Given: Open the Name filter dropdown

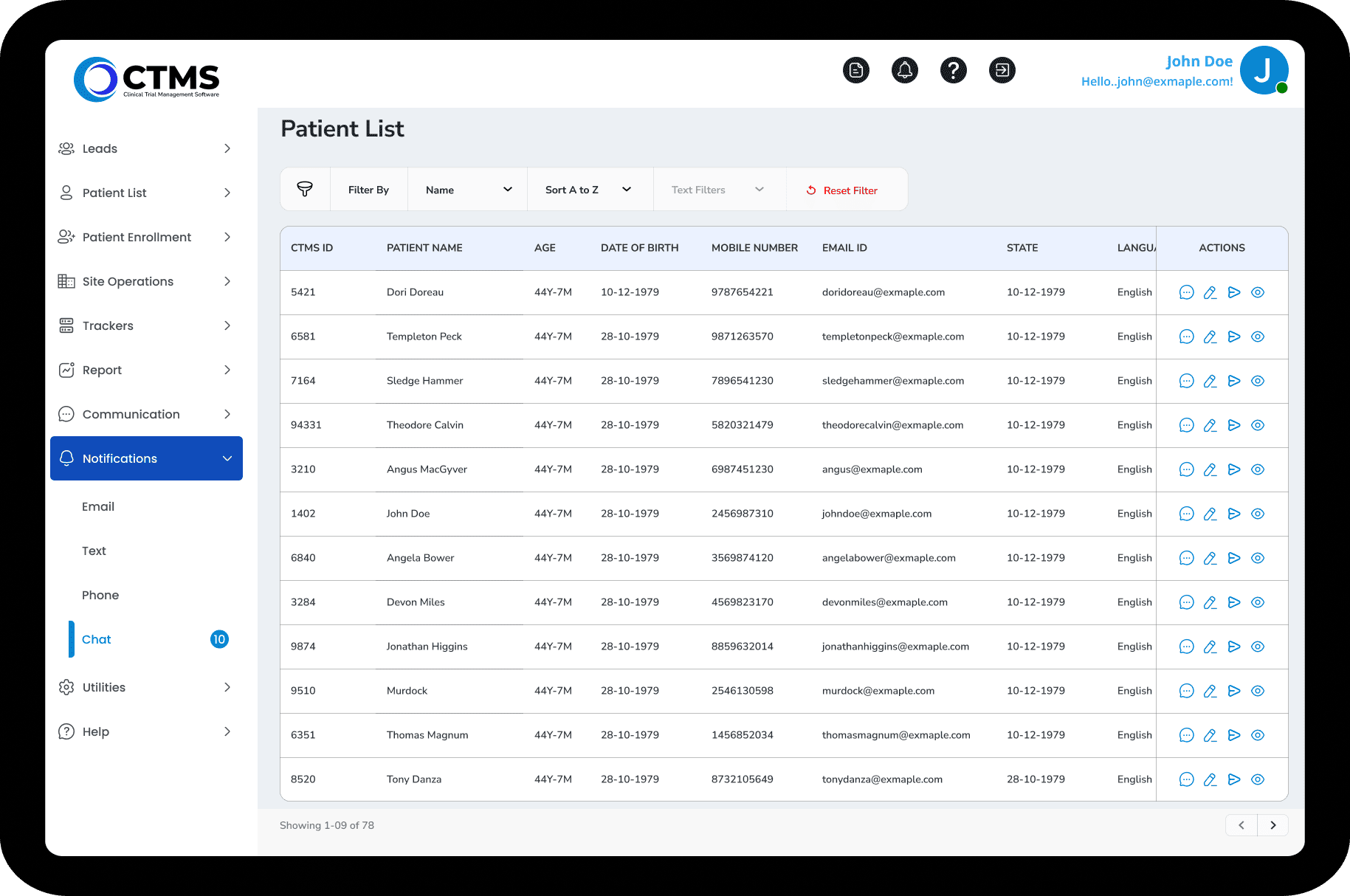Looking at the screenshot, I should coord(467,189).
